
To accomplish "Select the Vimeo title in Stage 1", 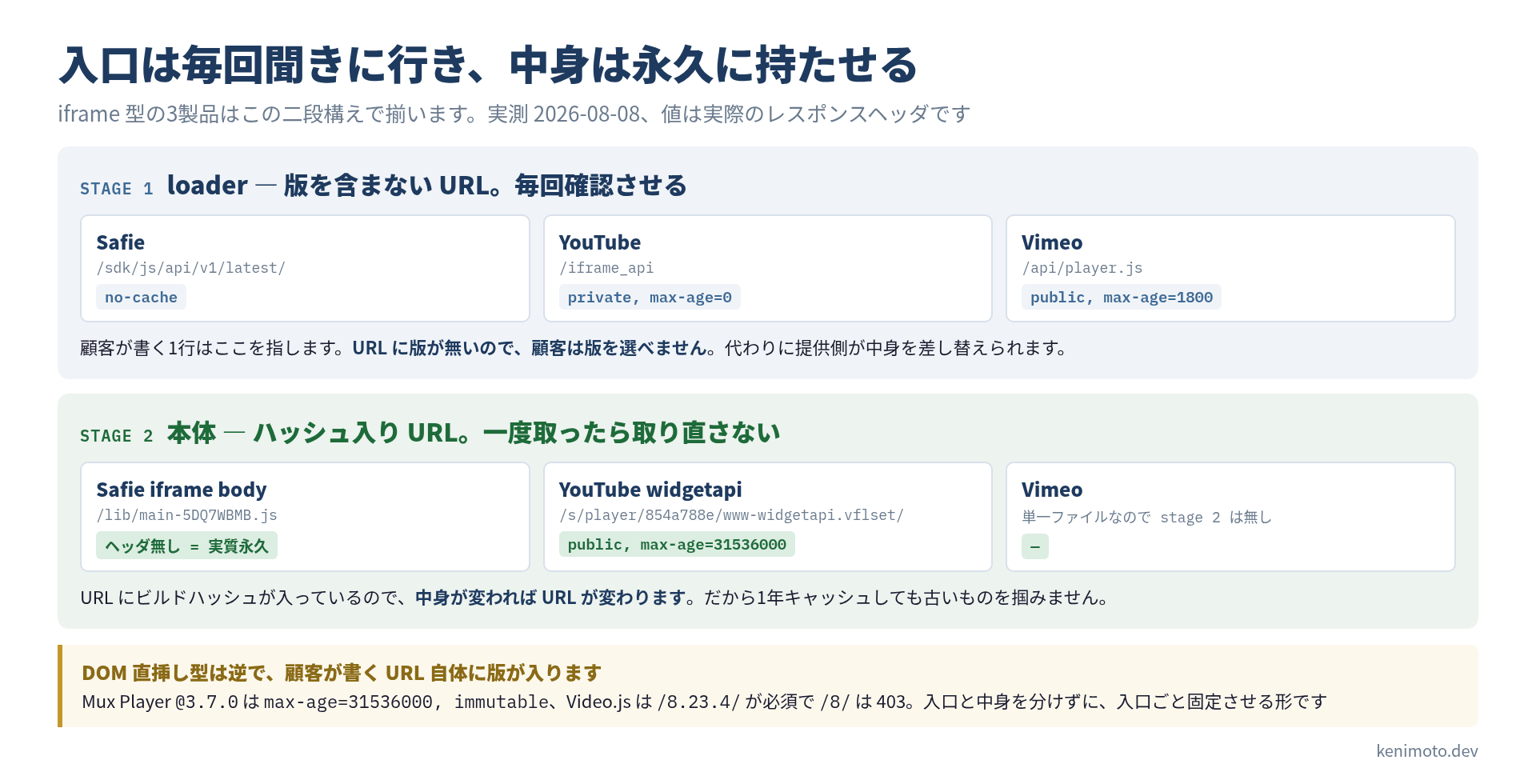I will coord(1052,242).
